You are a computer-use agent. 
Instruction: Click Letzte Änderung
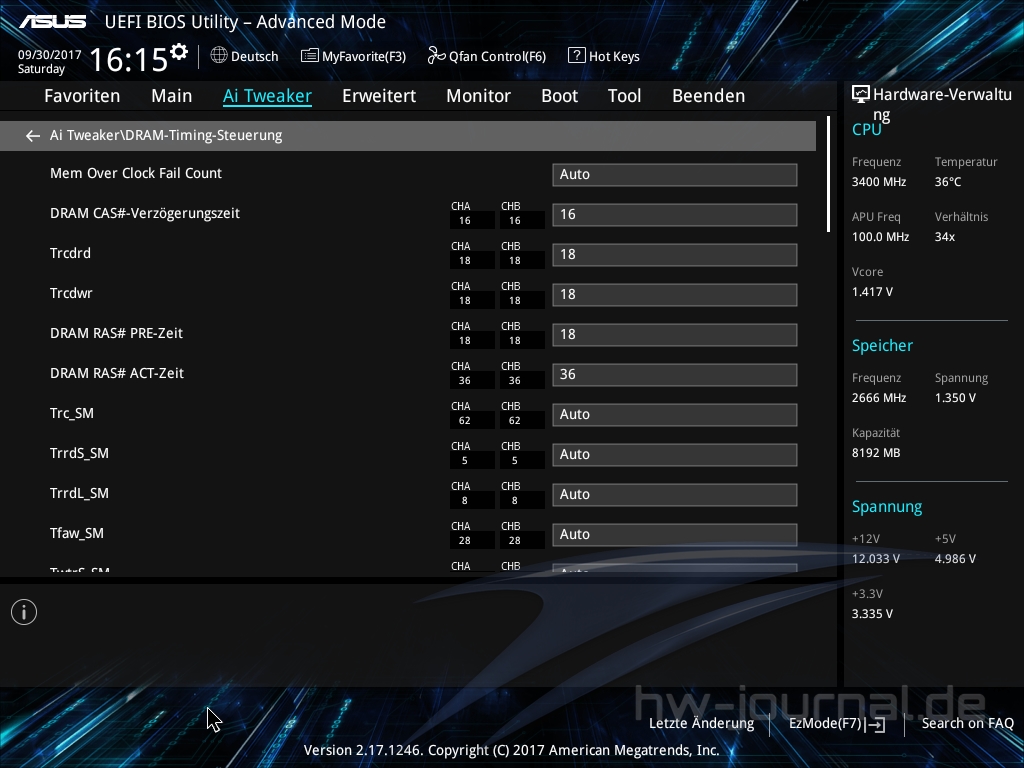701,724
